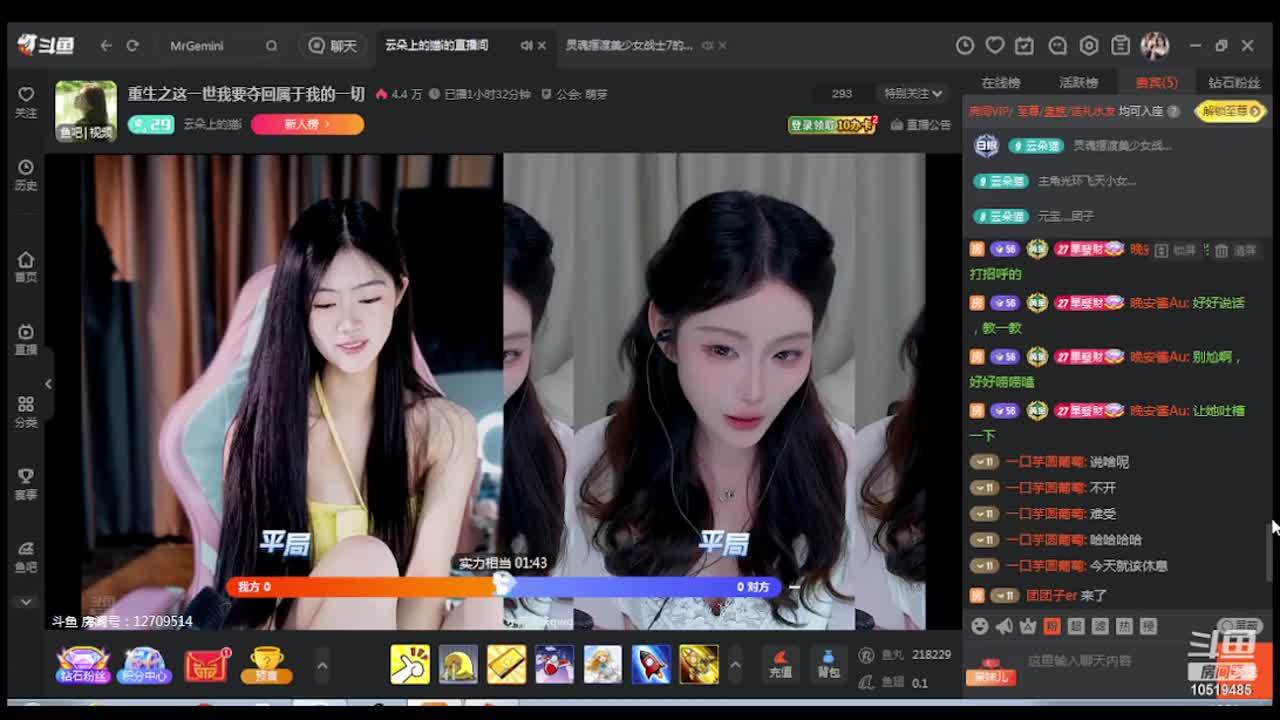Open the task list clipboard icon
The image size is (1280, 720).
coord(1121,45)
